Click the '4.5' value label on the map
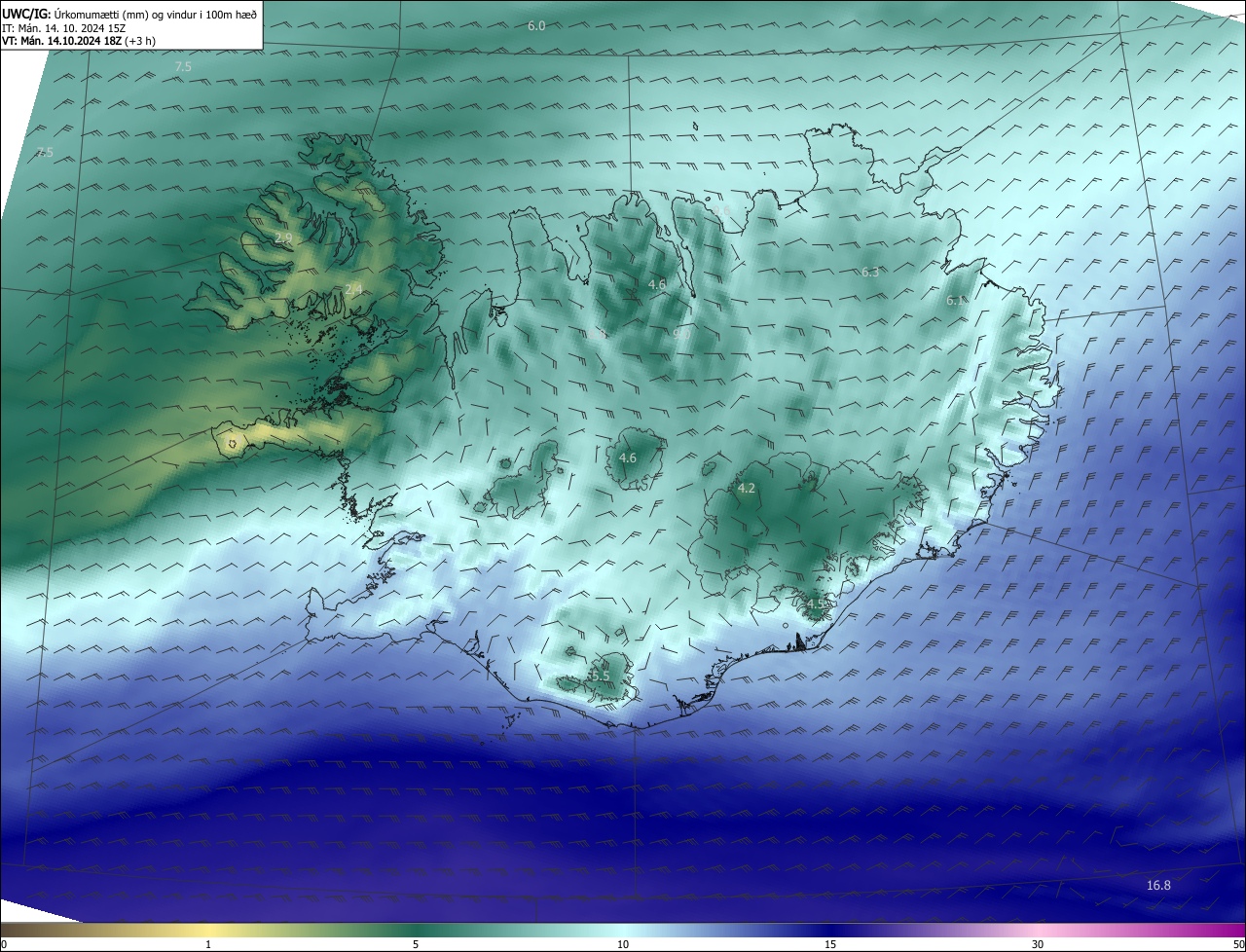Screen dimensions: 1246x952 pyautogui.click(x=815, y=604)
